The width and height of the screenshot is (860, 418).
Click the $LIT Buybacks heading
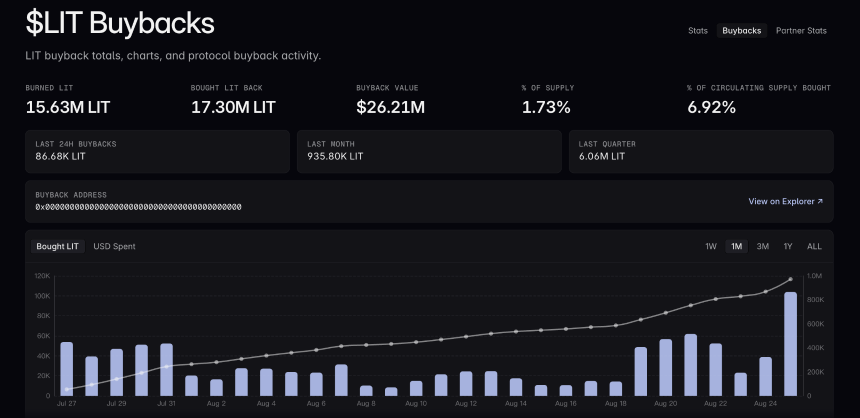(x=120, y=24)
